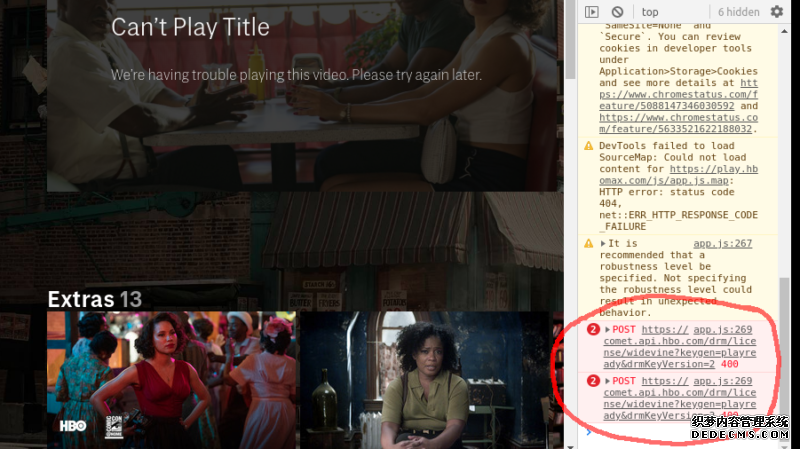Open app.js:269 link on first POST error
The width and height of the screenshot is (800, 449).
point(722,330)
